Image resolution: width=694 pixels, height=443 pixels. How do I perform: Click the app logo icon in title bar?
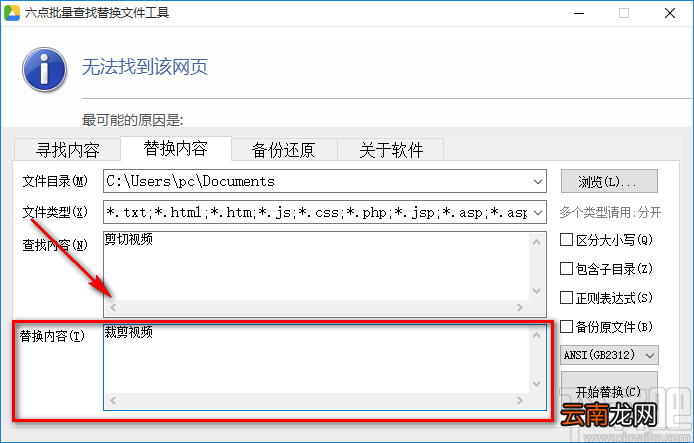click(x=12, y=13)
